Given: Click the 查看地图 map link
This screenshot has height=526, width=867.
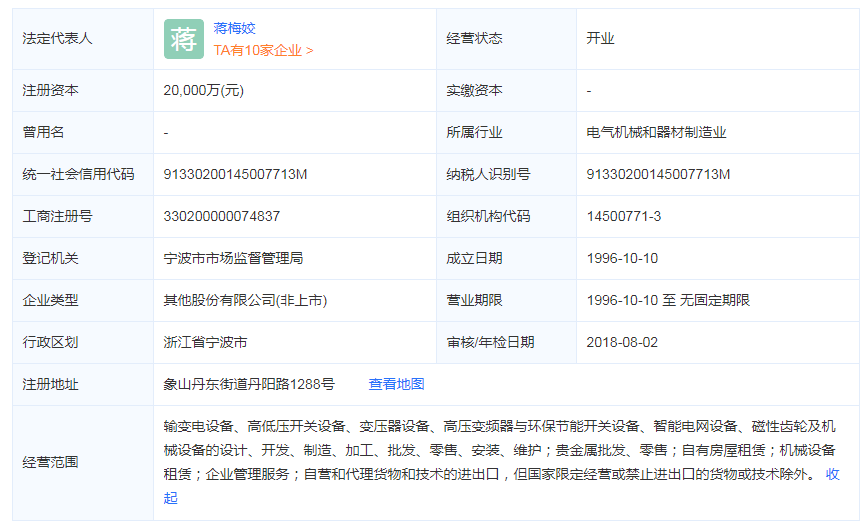Looking at the screenshot, I should (396, 384).
